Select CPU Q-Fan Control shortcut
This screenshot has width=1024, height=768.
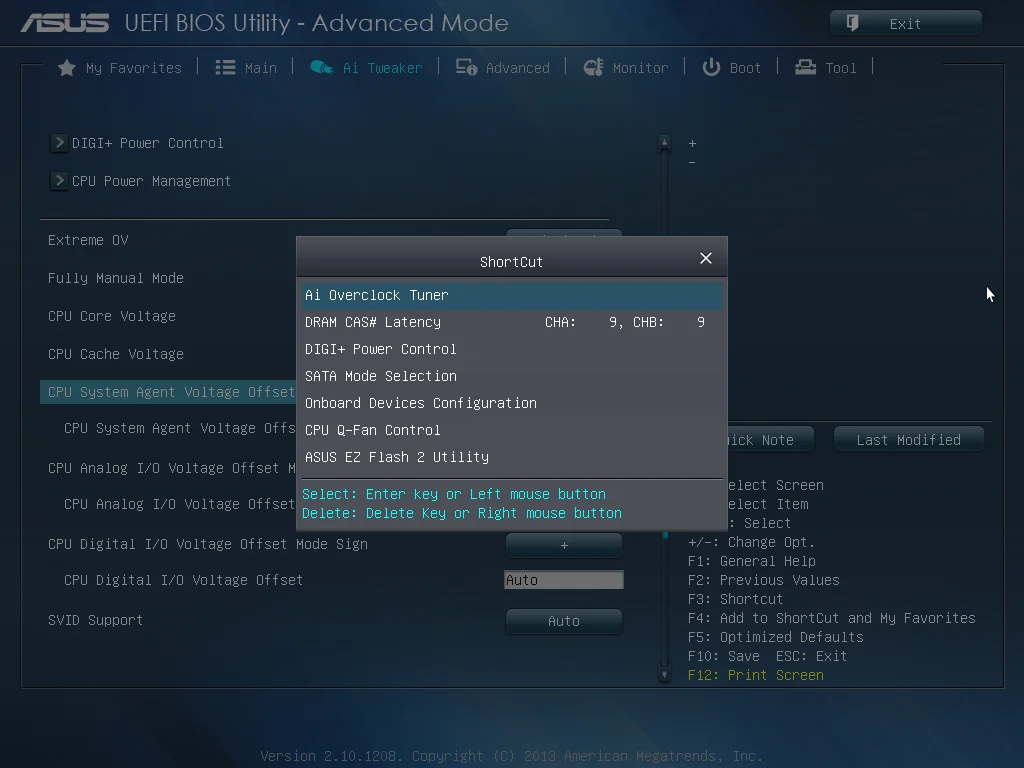coord(512,430)
